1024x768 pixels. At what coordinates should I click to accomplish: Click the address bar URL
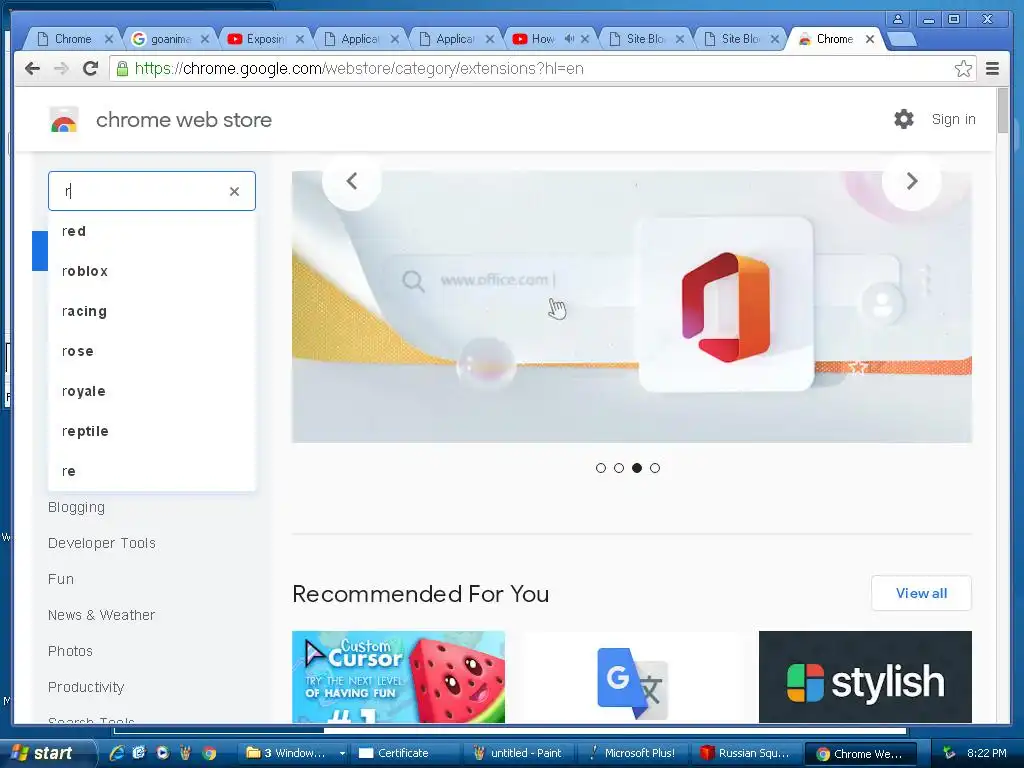(x=359, y=69)
